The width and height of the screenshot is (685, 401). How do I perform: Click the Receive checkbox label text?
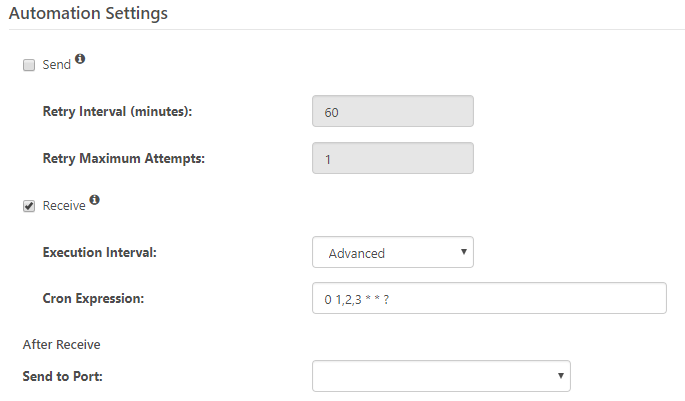(x=64, y=206)
